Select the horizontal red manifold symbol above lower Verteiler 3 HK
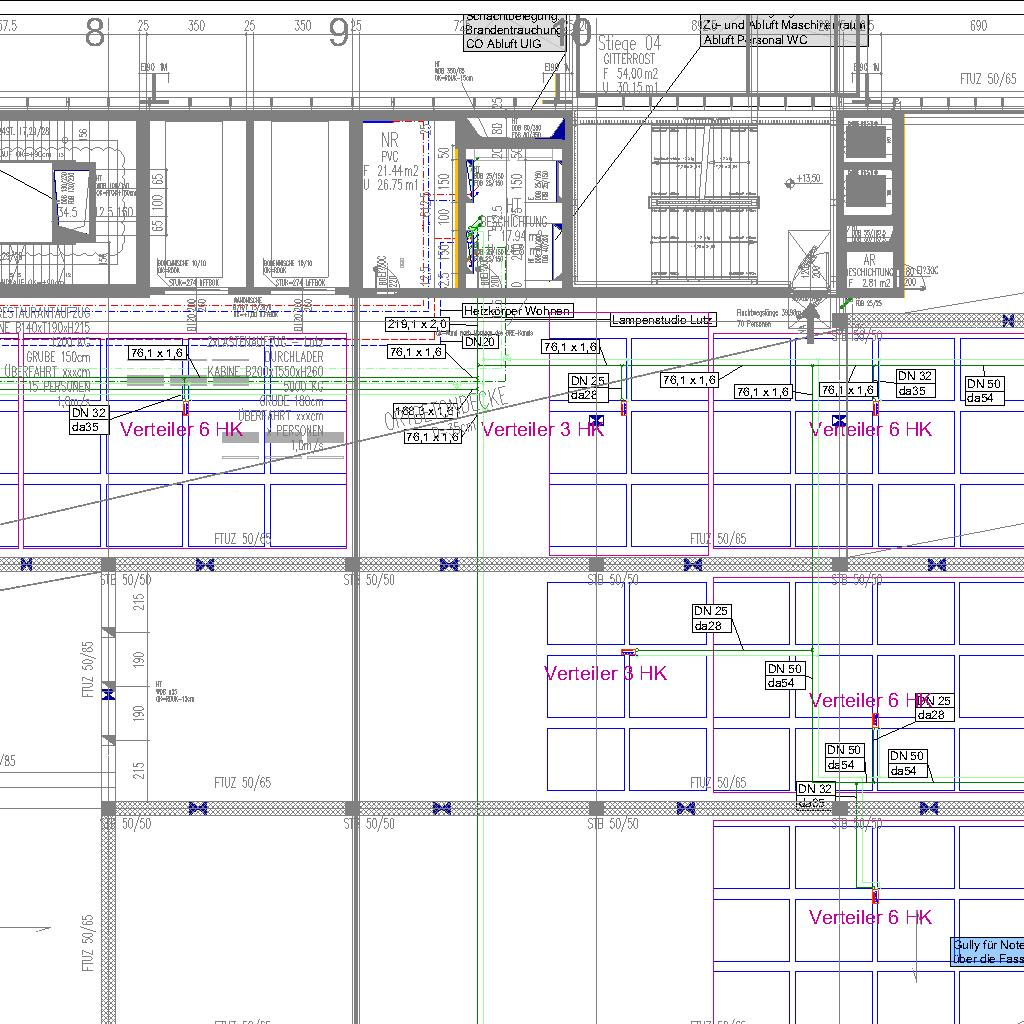 click(x=629, y=652)
